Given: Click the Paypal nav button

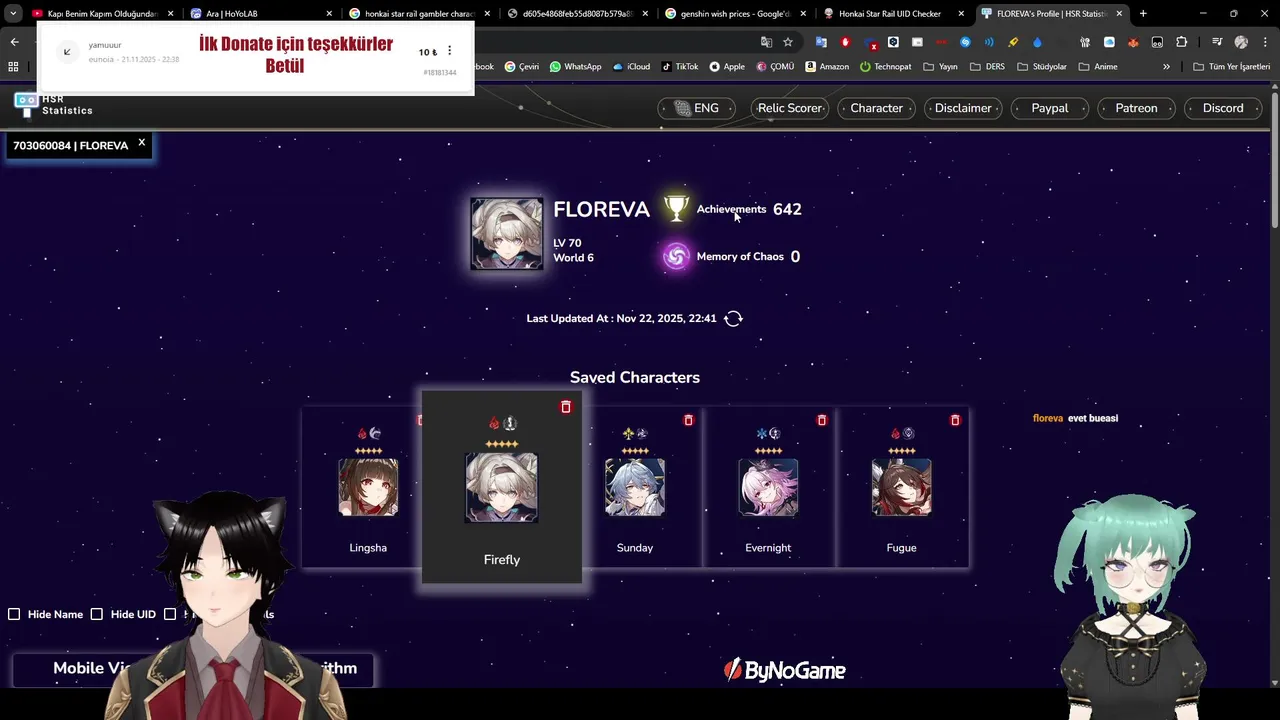Looking at the screenshot, I should (x=1050, y=108).
